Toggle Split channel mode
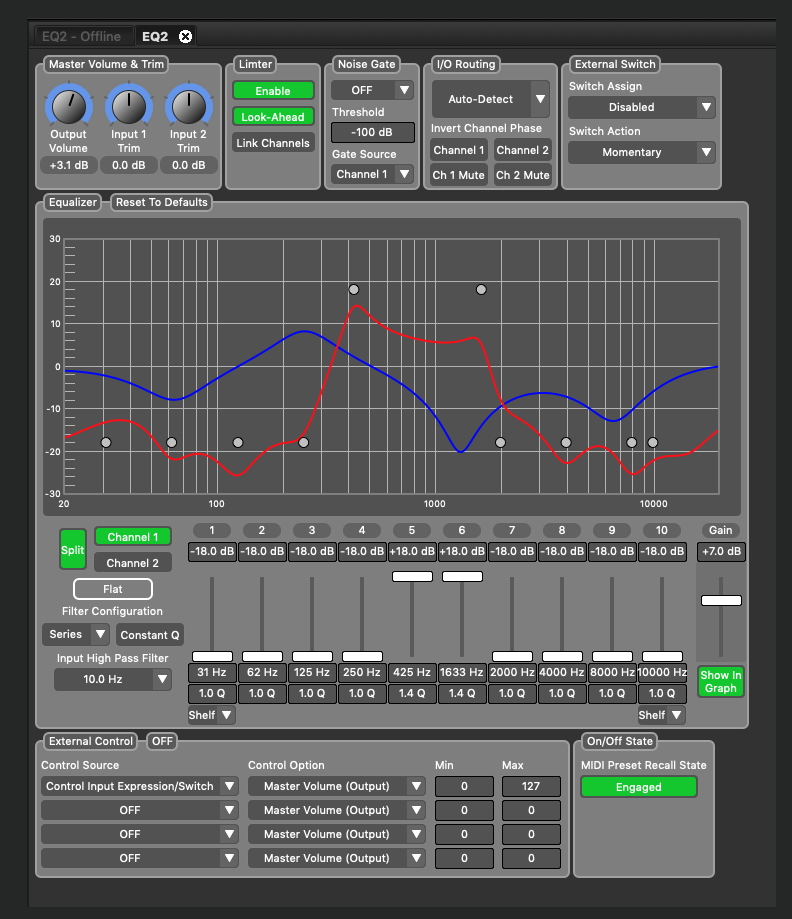Viewport: 792px width, 919px height. [x=72, y=549]
